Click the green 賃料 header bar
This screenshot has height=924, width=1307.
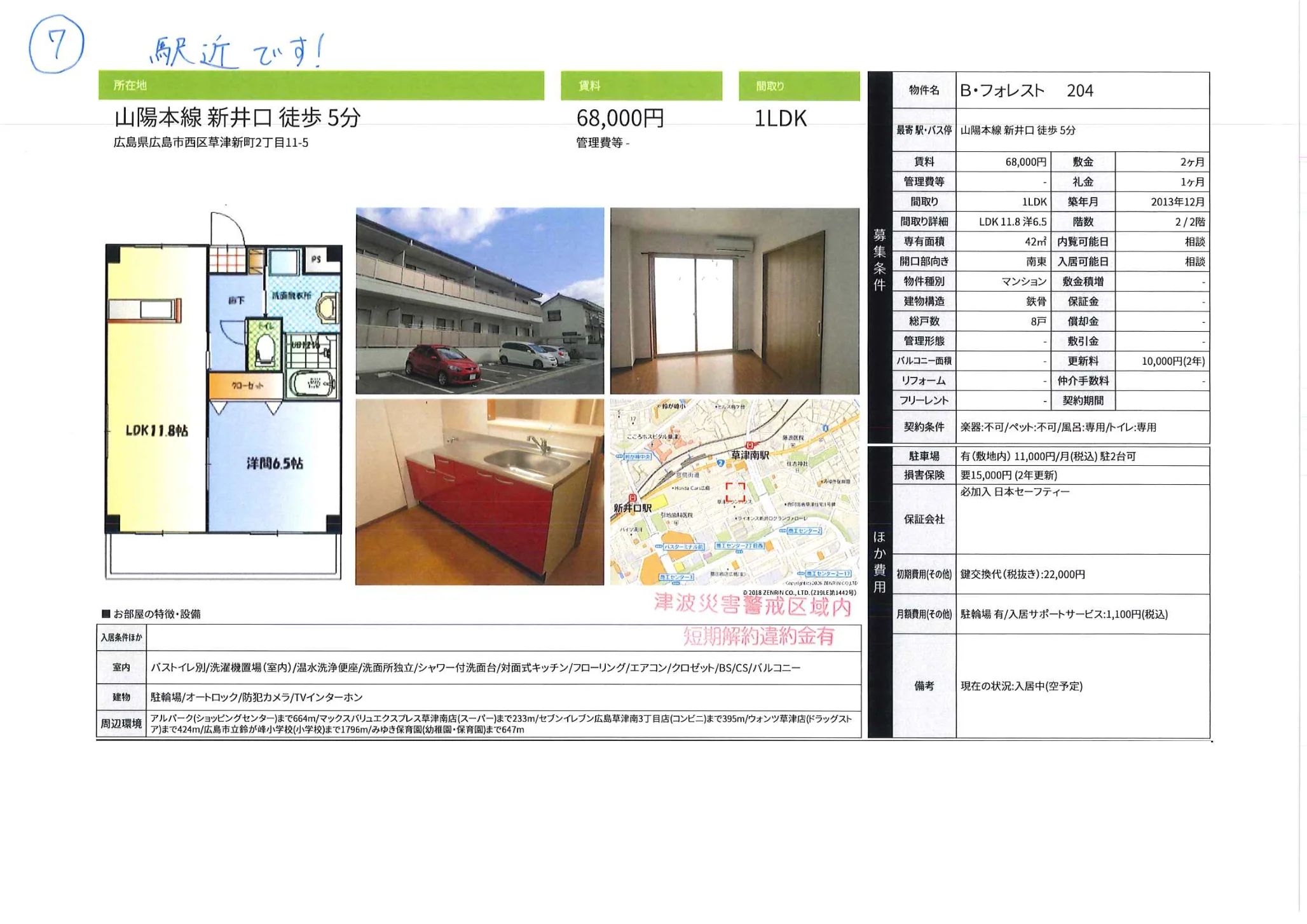(641, 86)
